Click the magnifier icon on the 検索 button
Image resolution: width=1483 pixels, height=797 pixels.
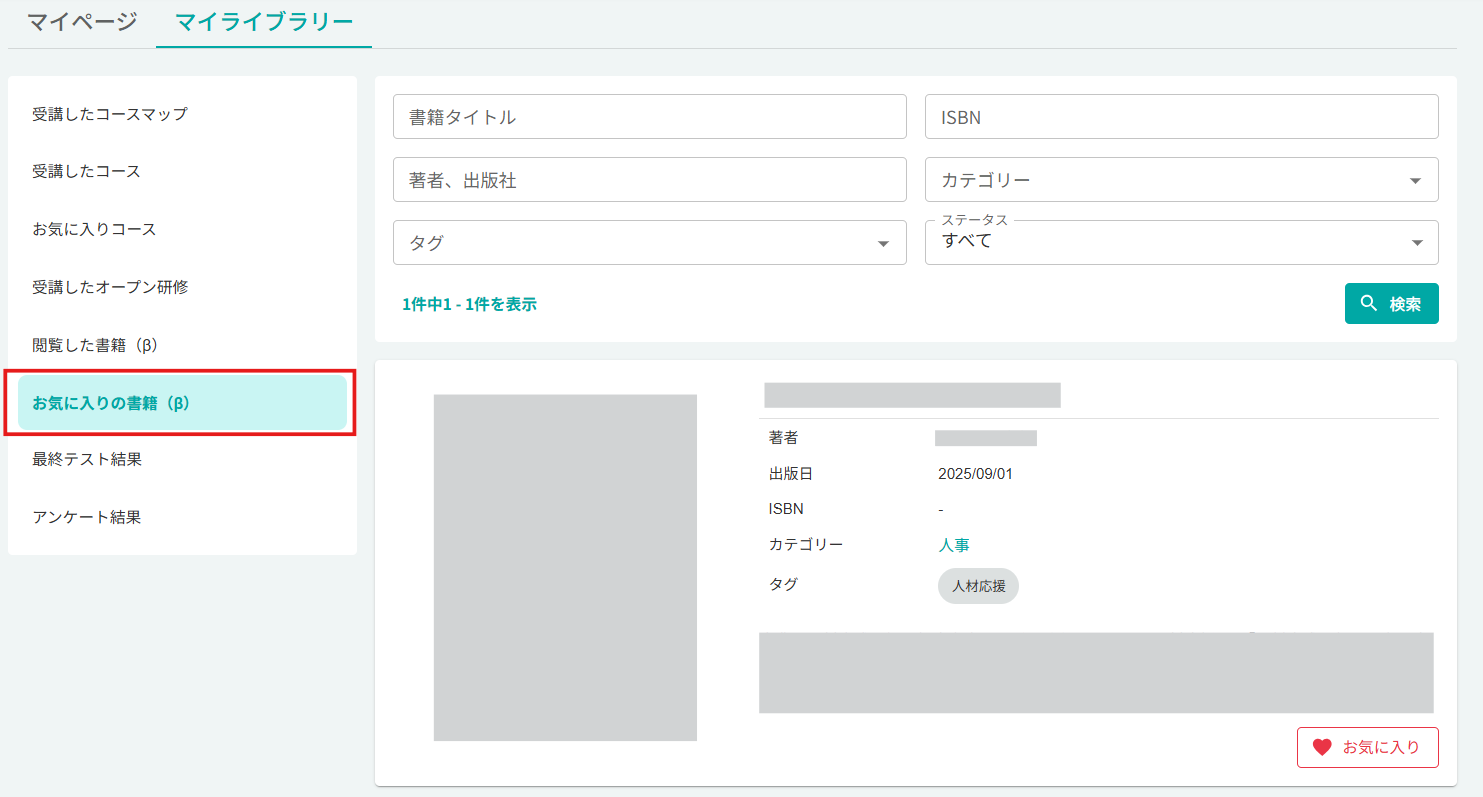tap(1370, 303)
